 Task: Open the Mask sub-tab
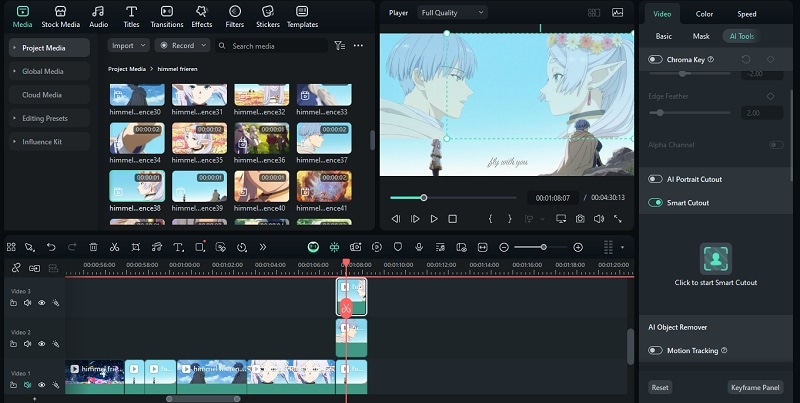pos(701,36)
